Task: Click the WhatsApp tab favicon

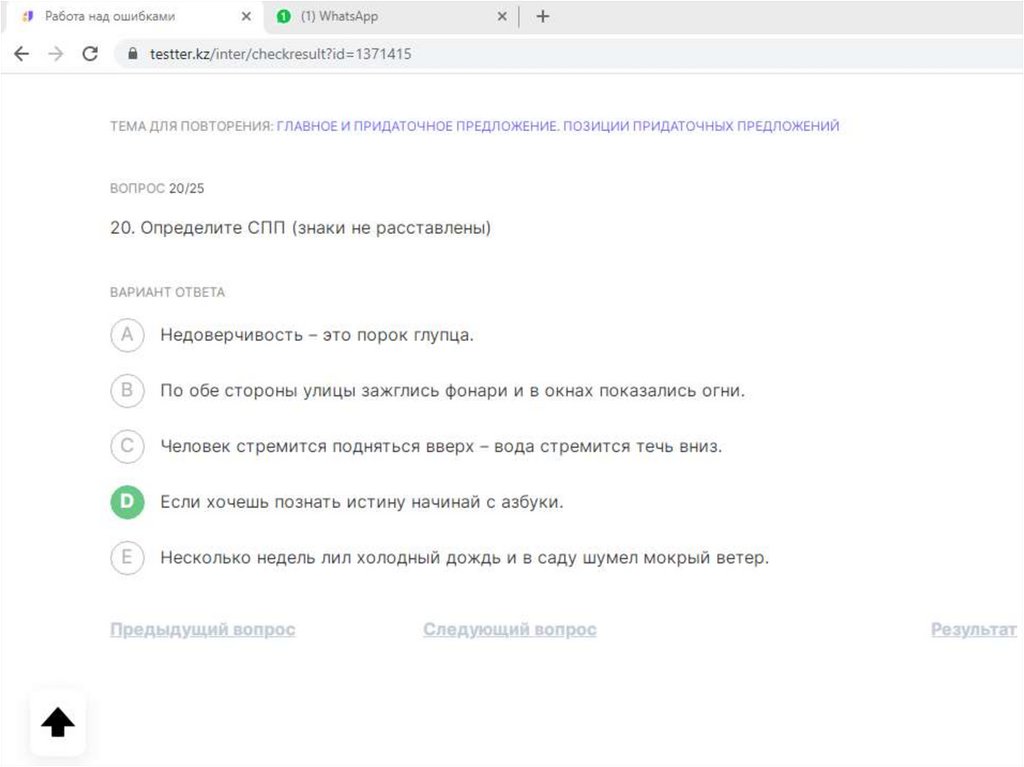Action: (283, 16)
